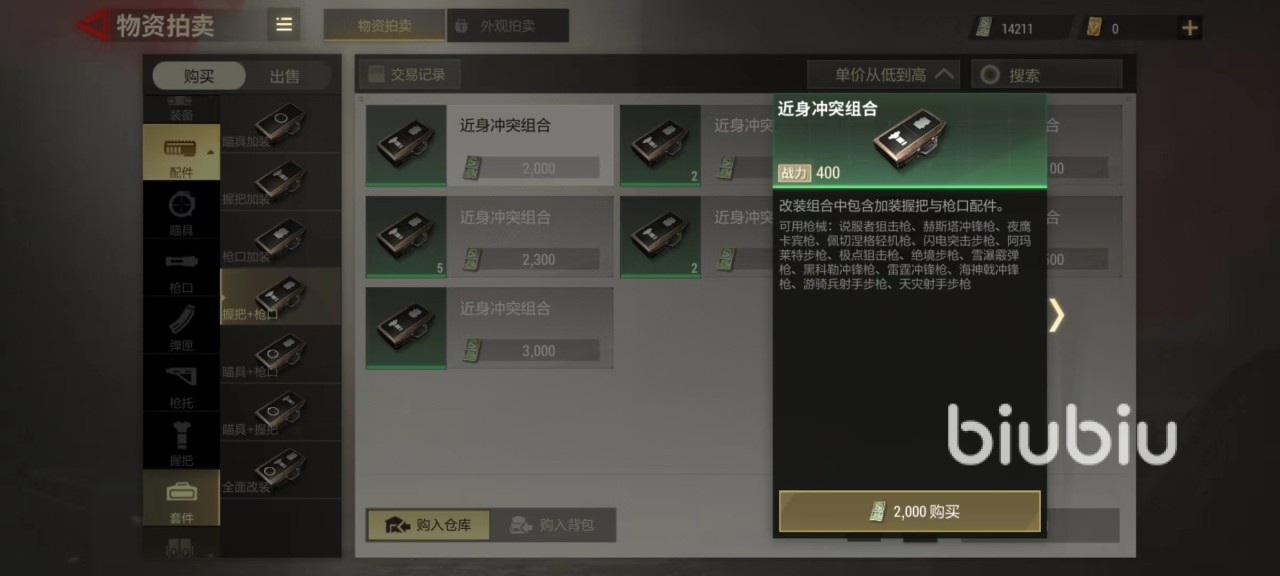Image resolution: width=1280 pixels, height=576 pixels.
Task: Switch to the 出售 sell mode
Action: pos(284,76)
